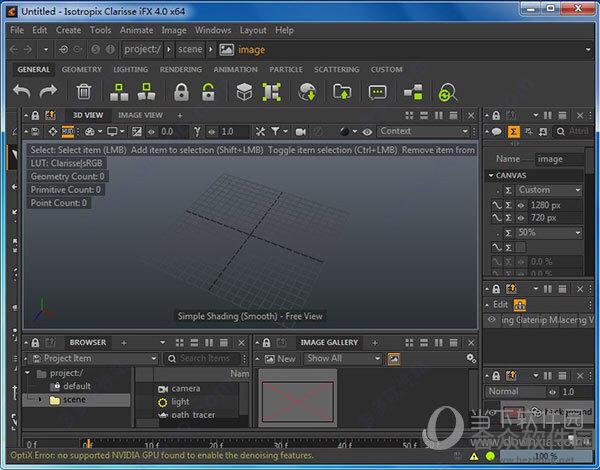Image resolution: width=600 pixels, height=470 pixels.
Task: Click the globe with download arrow icon
Action: tap(307, 92)
